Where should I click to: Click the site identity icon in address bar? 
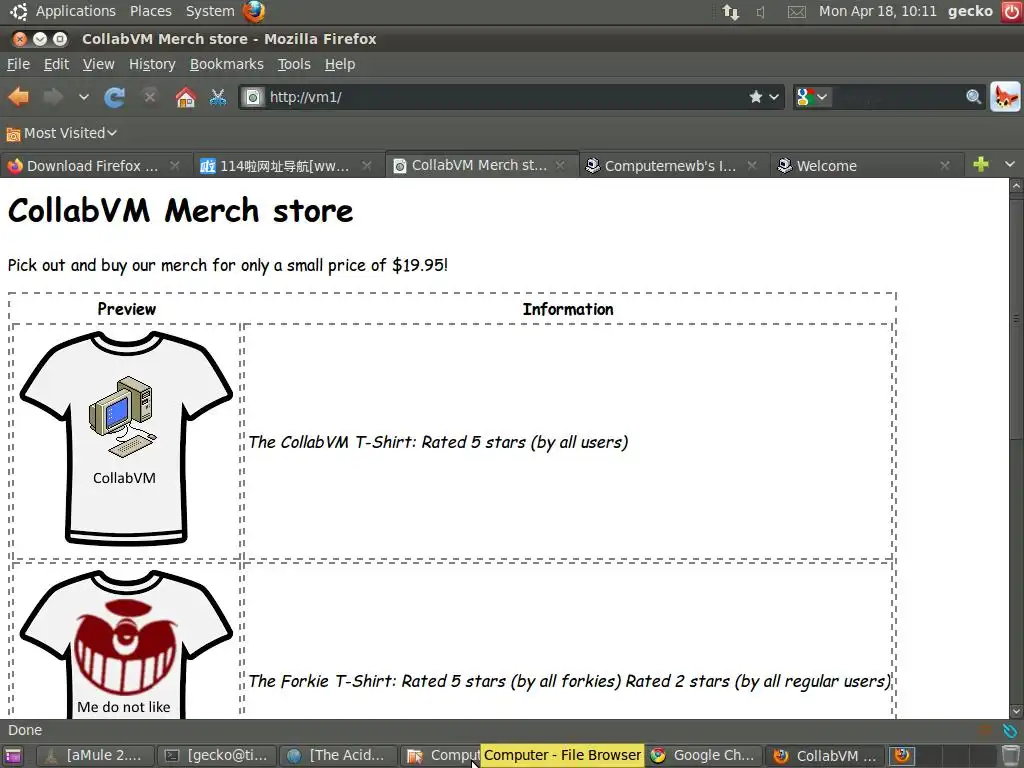[x=253, y=97]
